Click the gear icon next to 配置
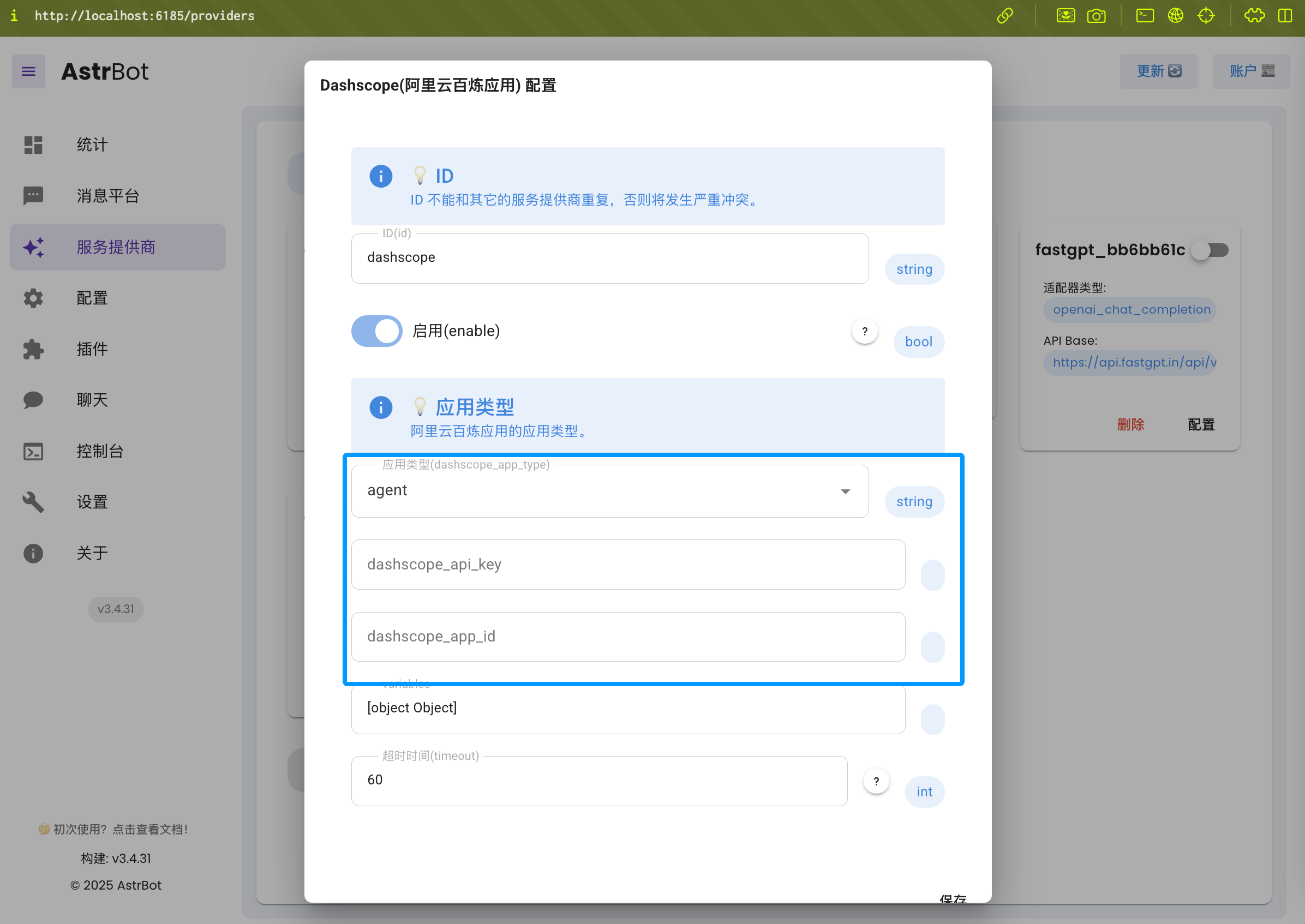The height and width of the screenshot is (924, 1305). pos(33,298)
